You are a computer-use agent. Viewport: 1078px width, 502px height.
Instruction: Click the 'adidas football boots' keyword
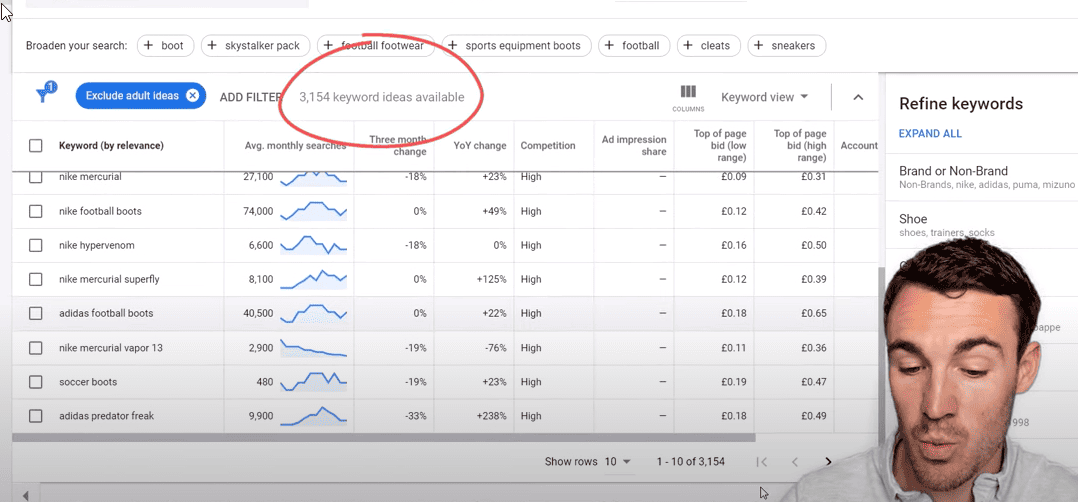click(106, 313)
